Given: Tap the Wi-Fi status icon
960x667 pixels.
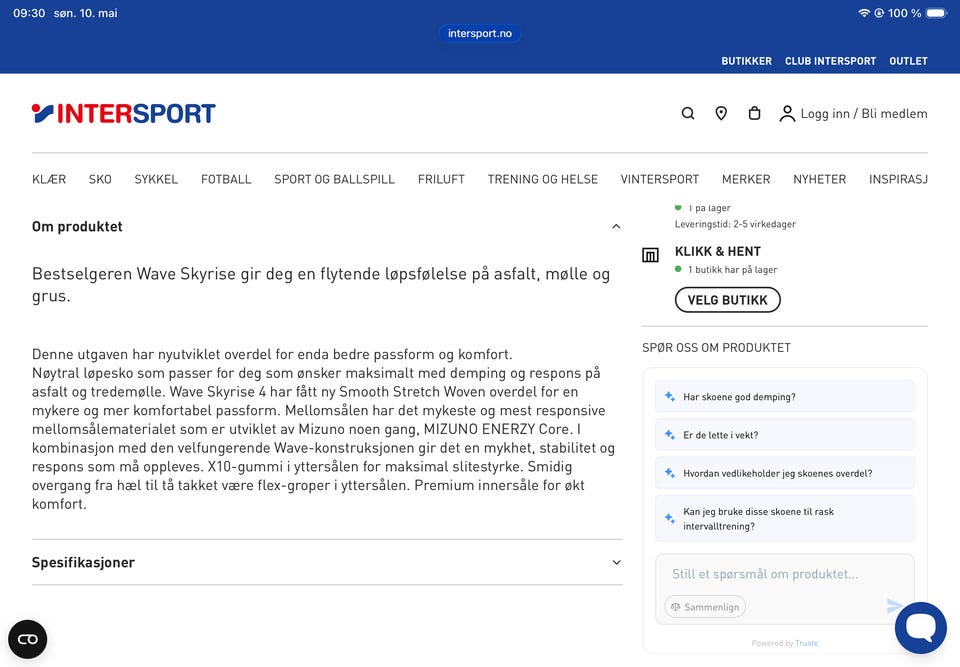Looking at the screenshot, I should coord(864,13).
